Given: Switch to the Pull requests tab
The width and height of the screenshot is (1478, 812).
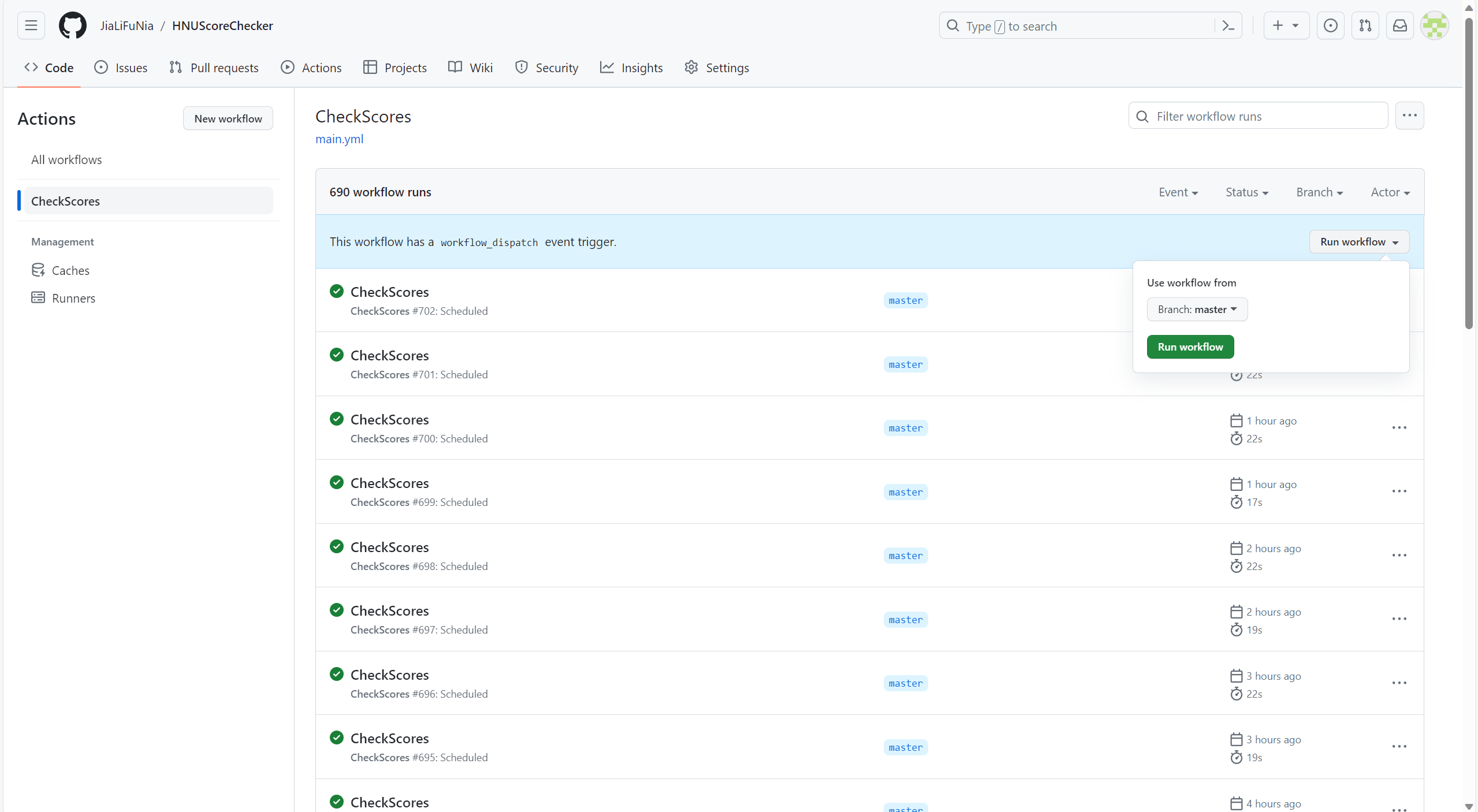Looking at the screenshot, I should [x=214, y=68].
